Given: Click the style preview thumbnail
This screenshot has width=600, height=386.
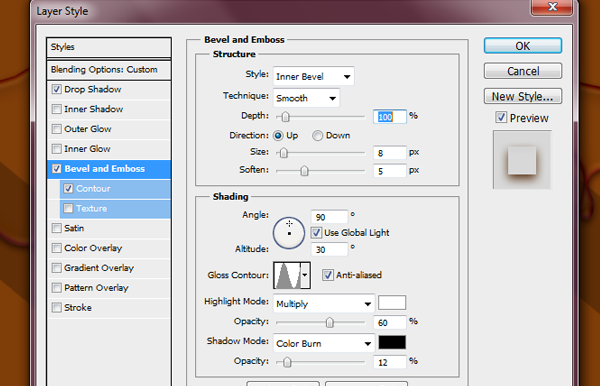Looking at the screenshot, I should (522, 160).
